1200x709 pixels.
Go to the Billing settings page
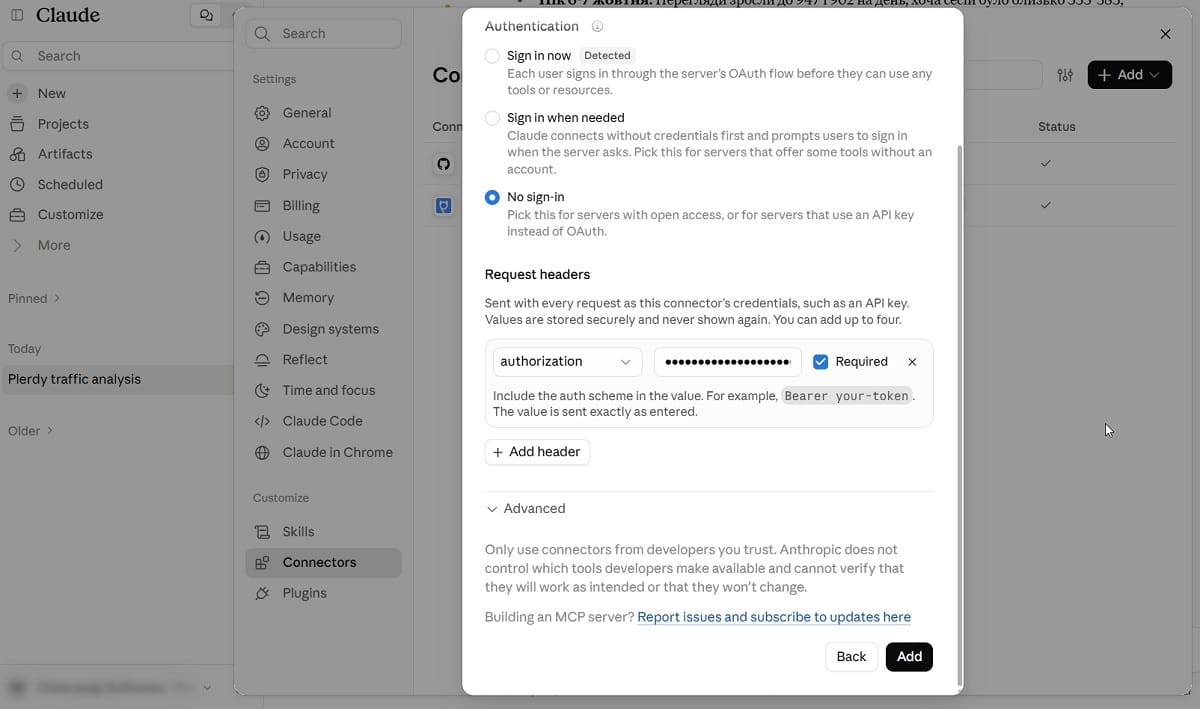coord(323,205)
